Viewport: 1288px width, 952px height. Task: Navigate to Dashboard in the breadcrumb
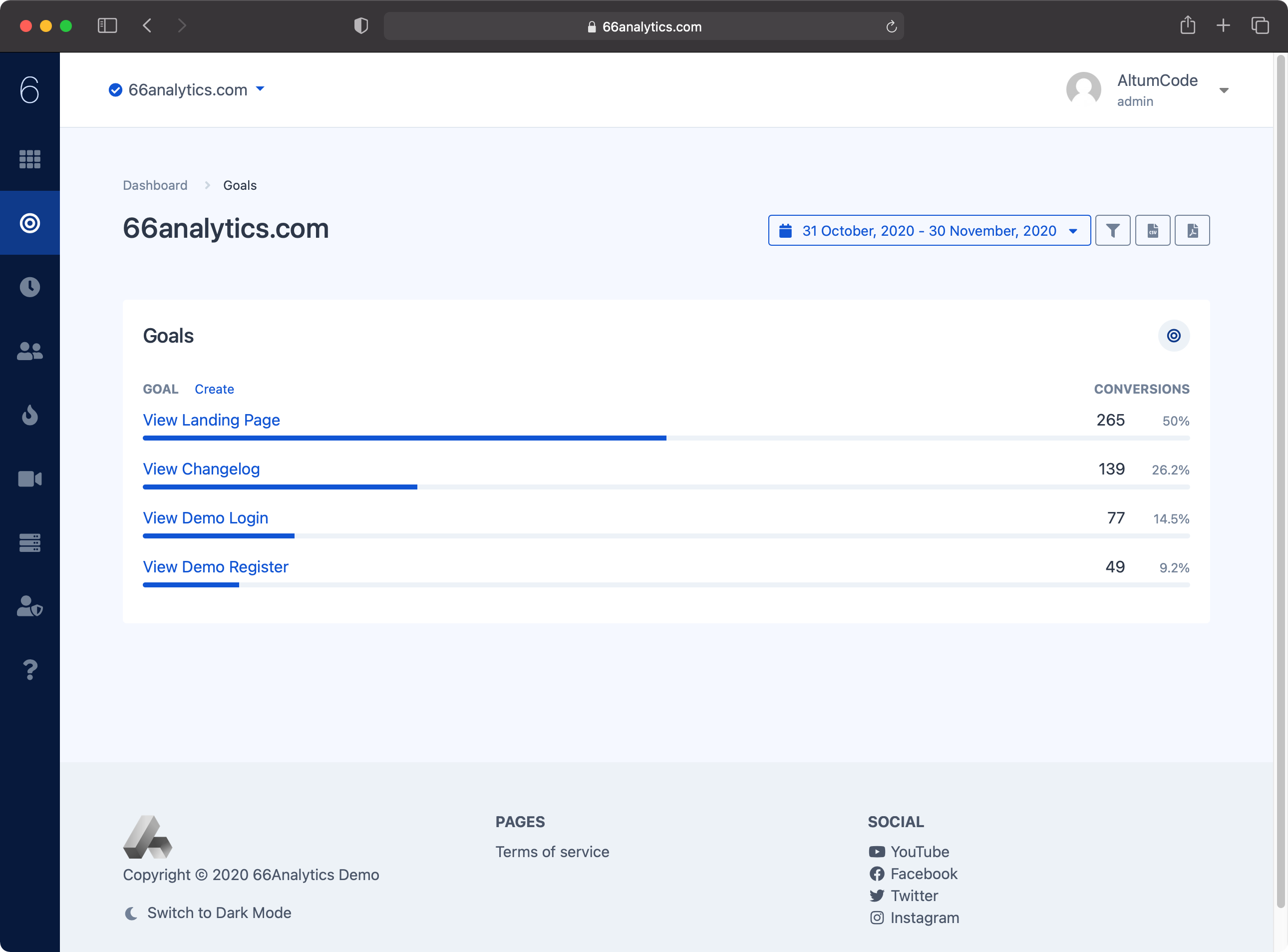(x=154, y=185)
